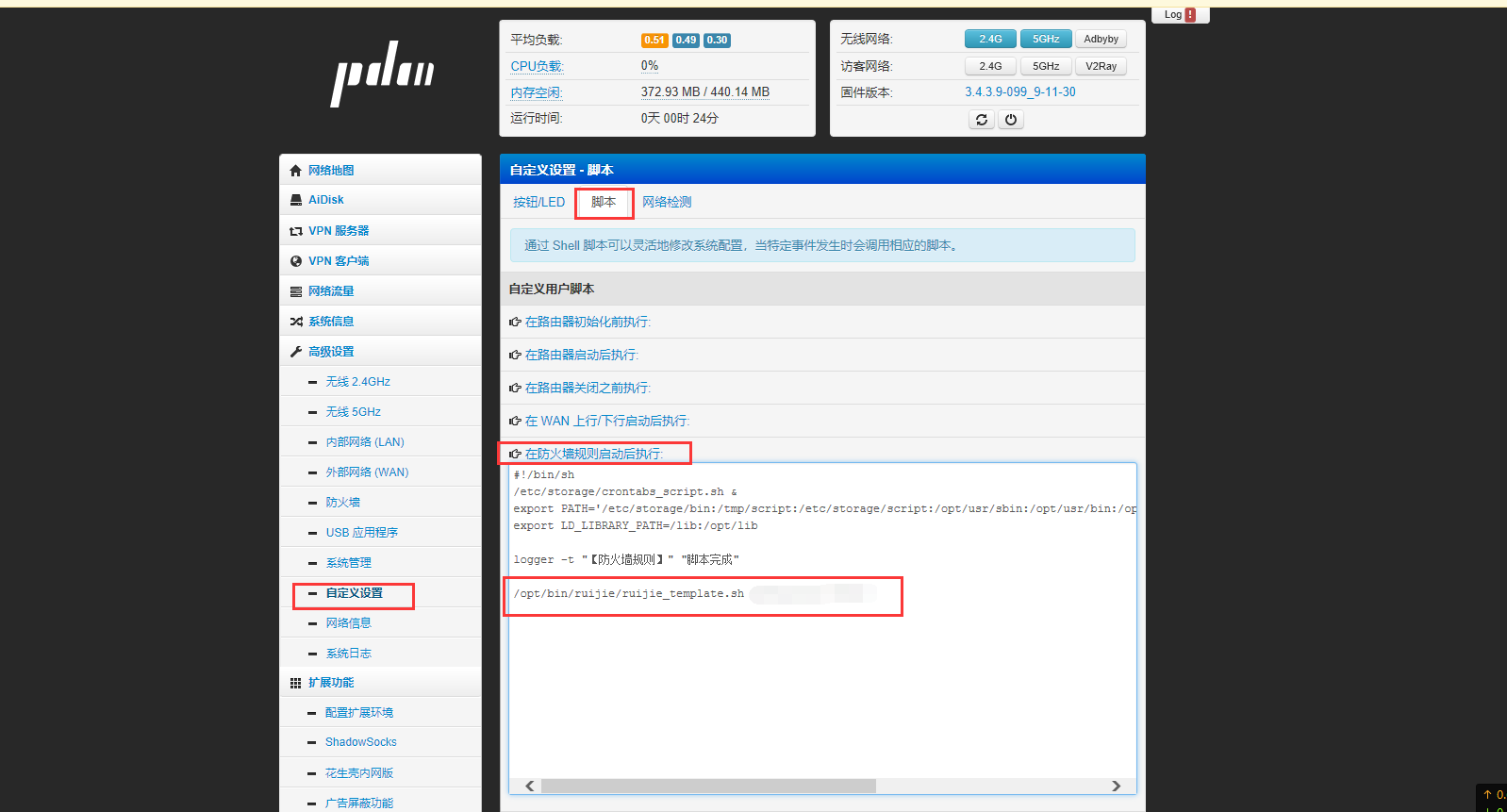Viewport: 1507px width, 812px height.
Task: Expand 在路由器启动后执行 script section
Action: [581, 356]
